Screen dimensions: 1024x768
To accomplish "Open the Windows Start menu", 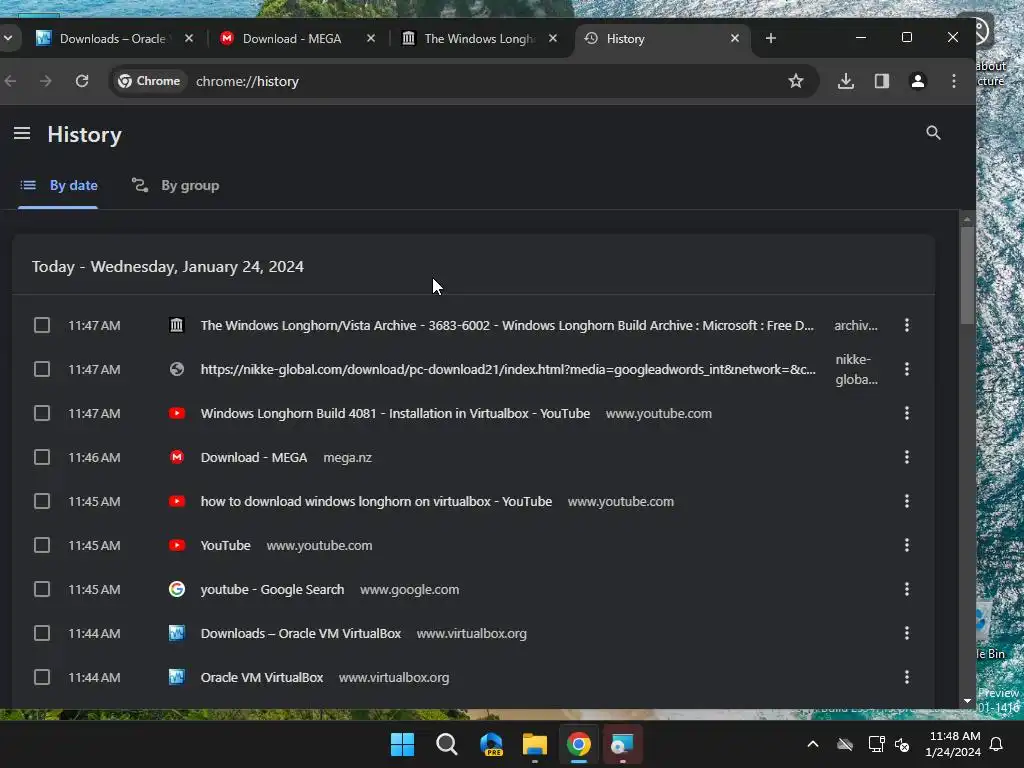I will tap(402, 744).
